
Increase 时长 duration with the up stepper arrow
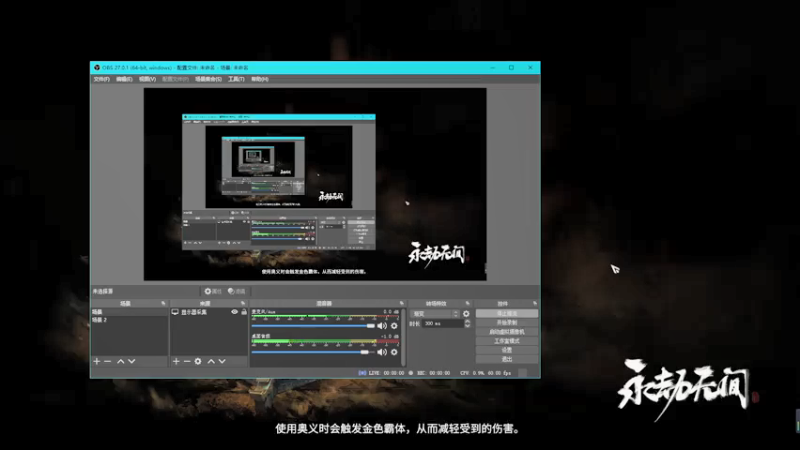[467, 321]
